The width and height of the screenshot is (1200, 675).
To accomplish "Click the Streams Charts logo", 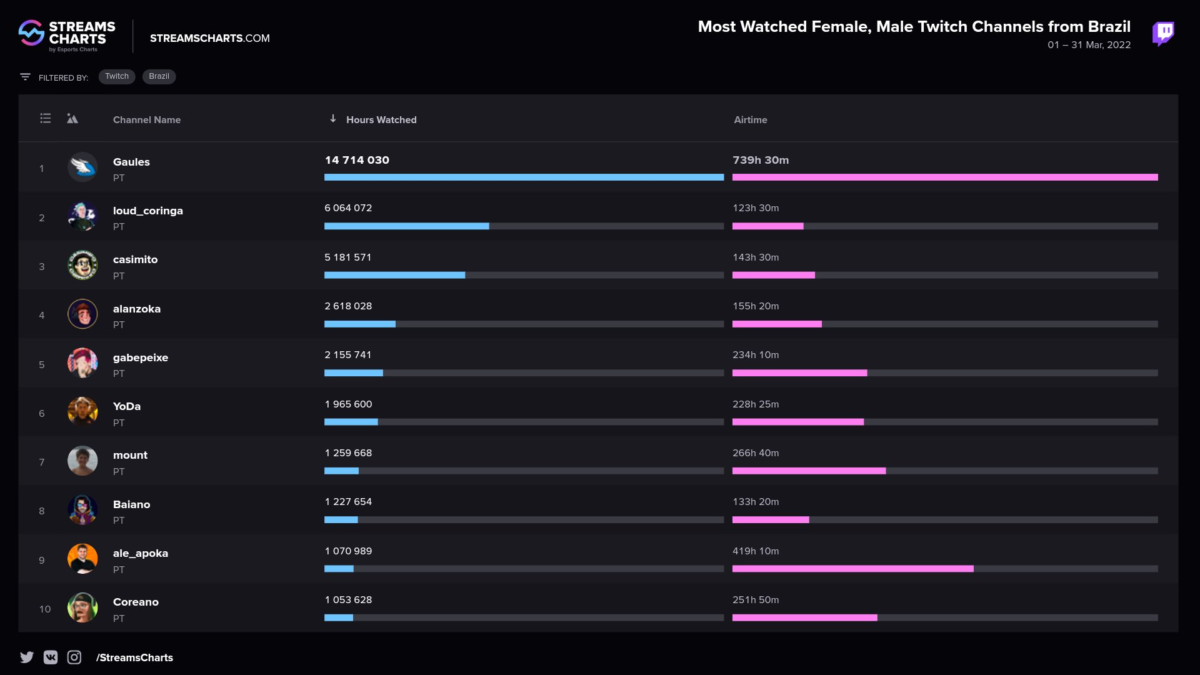I will tap(67, 36).
